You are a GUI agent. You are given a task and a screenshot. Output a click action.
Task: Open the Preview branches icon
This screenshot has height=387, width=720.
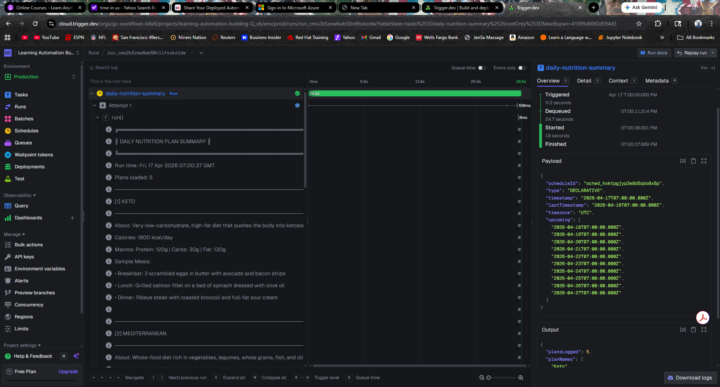(x=8, y=292)
